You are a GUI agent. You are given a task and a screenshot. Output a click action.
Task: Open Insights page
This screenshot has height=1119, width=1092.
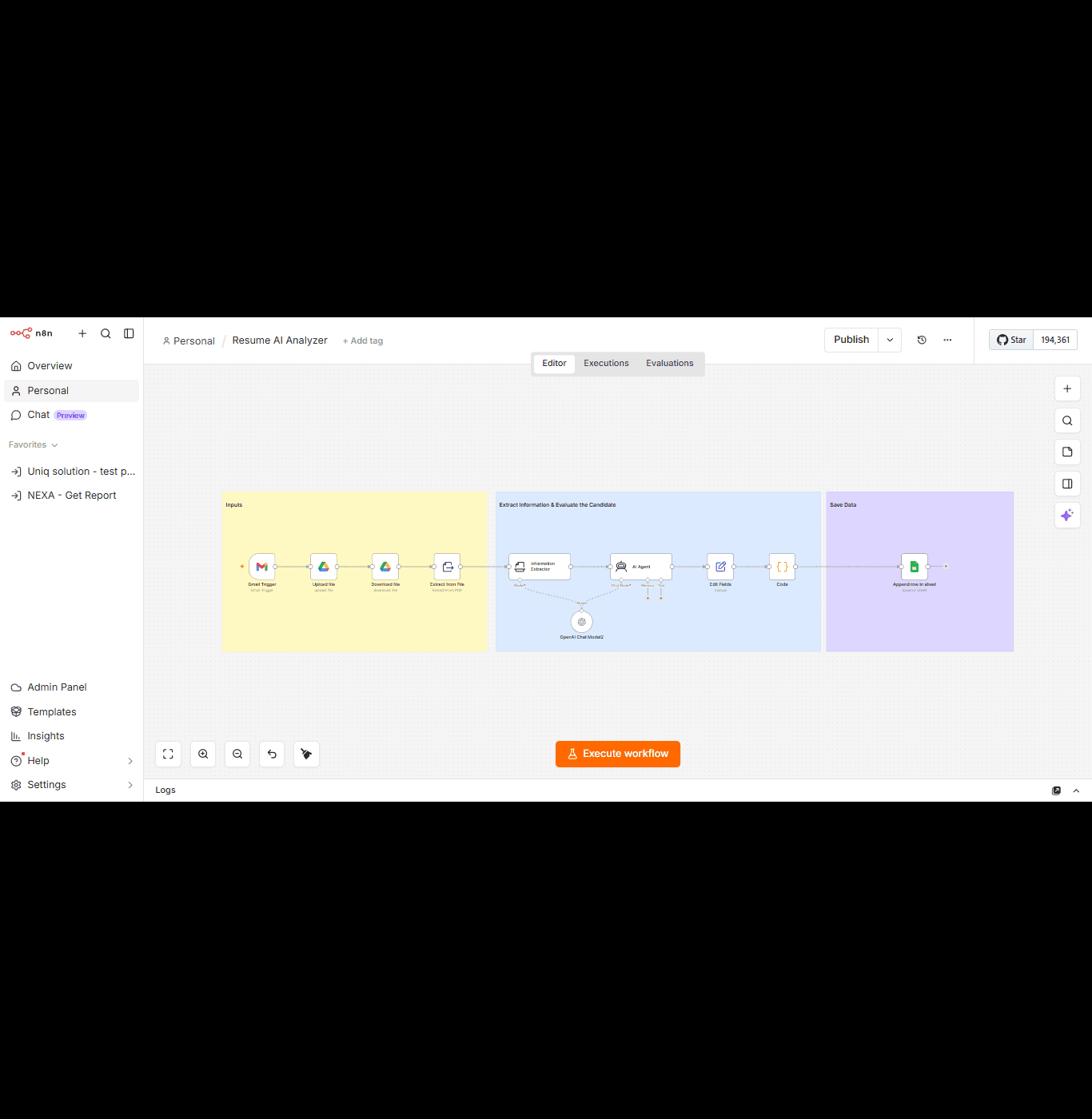pyautogui.click(x=71, y=736)
